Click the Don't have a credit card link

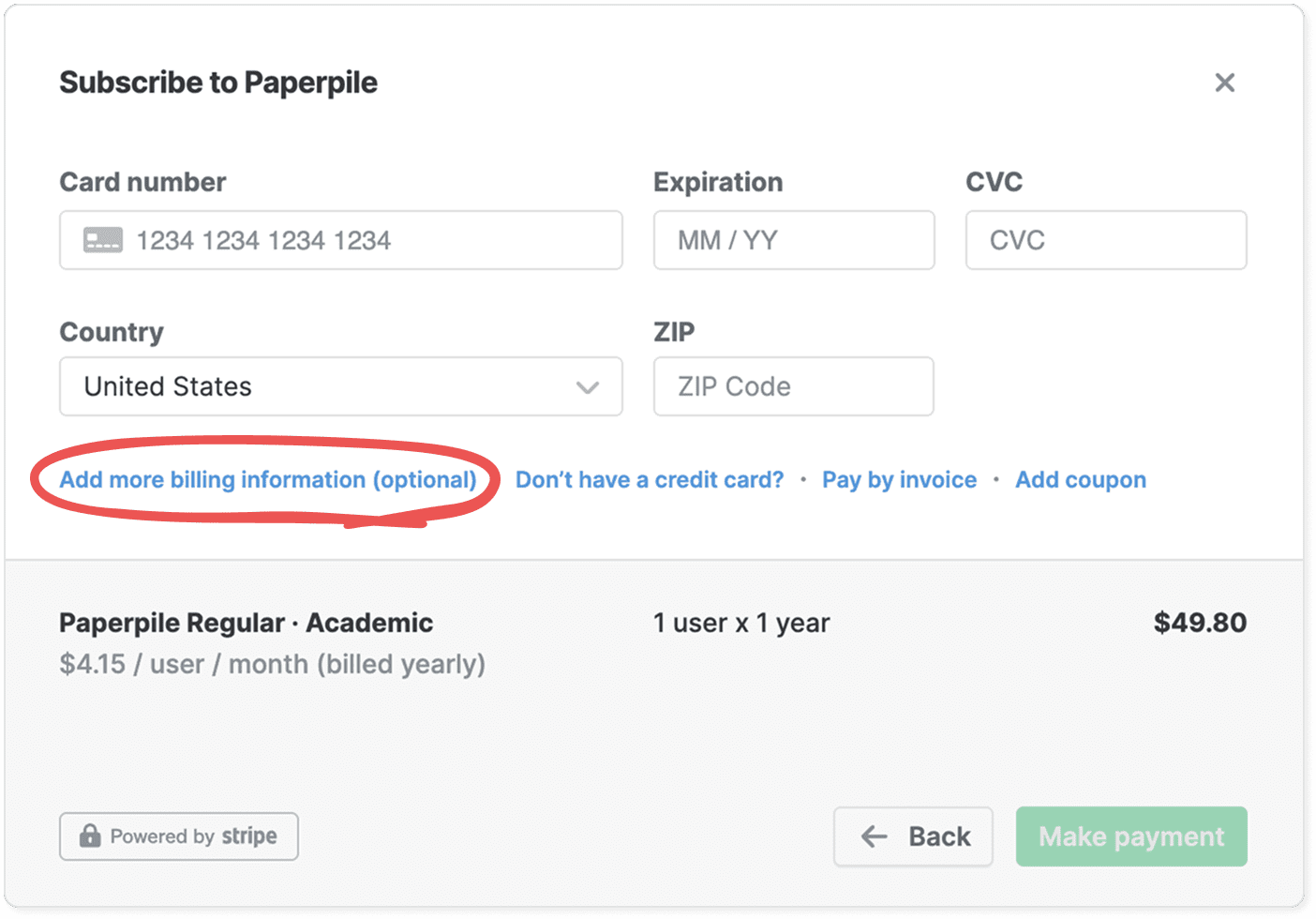pyautogui.click(x=650, y=480)
